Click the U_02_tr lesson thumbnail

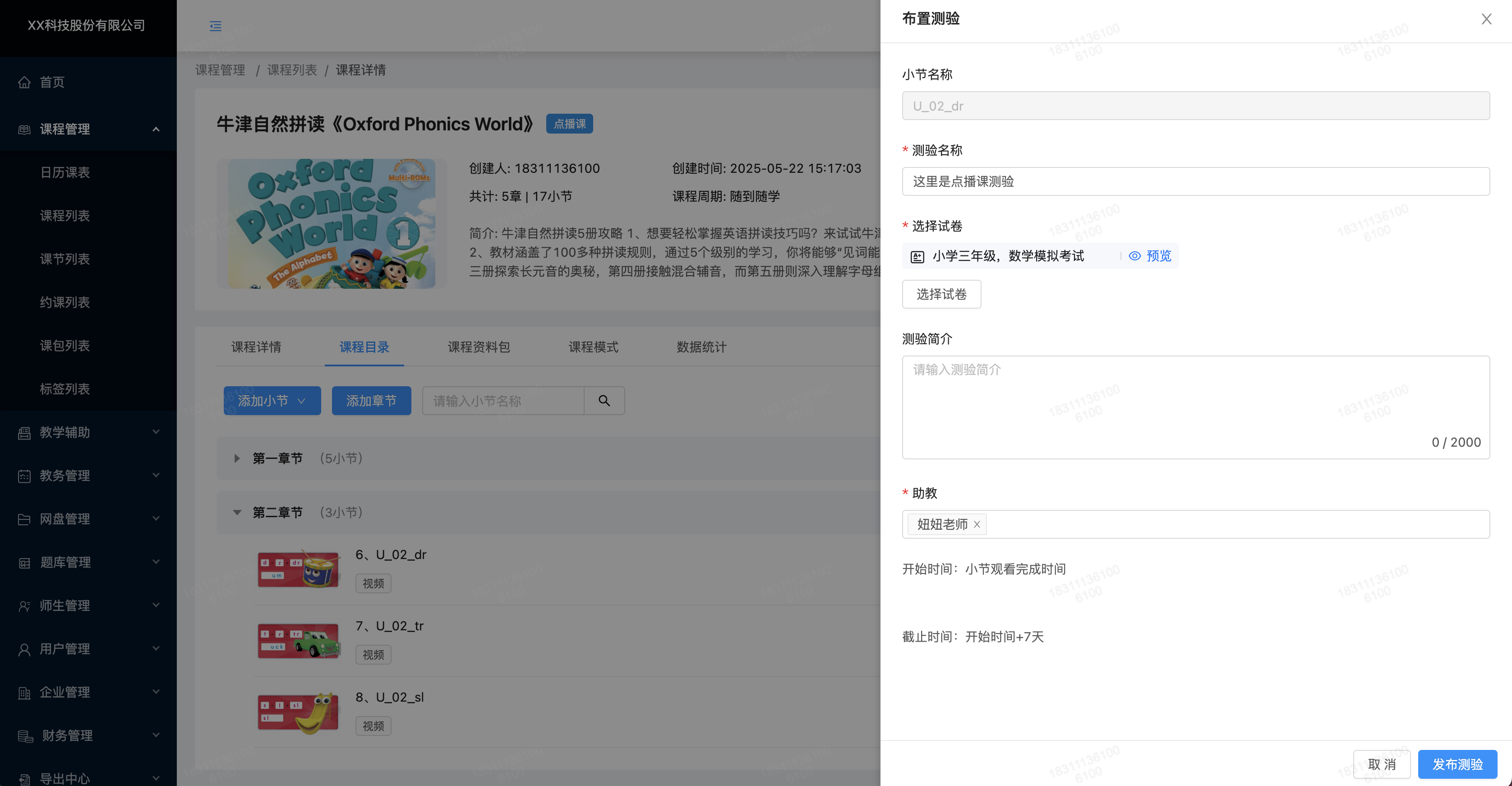(298, 641)
